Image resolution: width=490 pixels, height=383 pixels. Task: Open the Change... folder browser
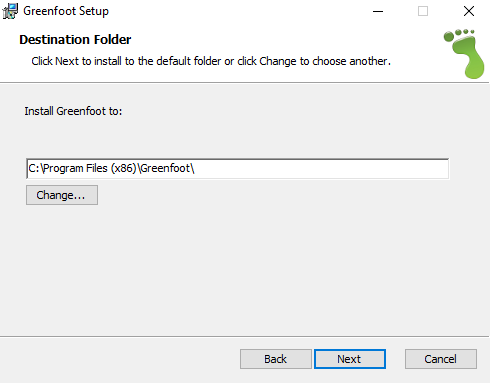pos(62,195)
